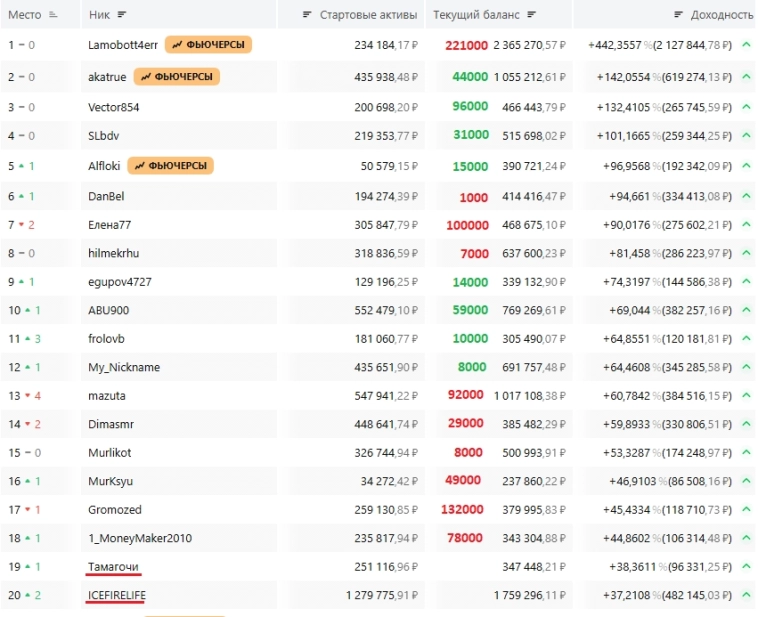Open the Alfloki nickname
The height and width of the screenshot is (617, 758).
click(104, 166)
